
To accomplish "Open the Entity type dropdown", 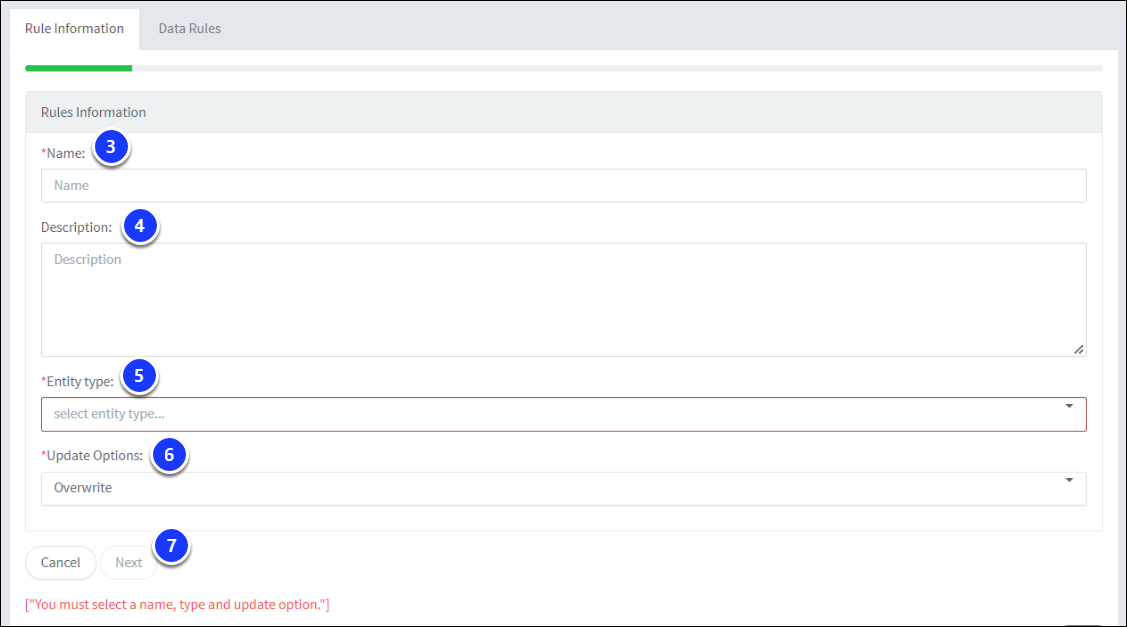I will [564, 414].
